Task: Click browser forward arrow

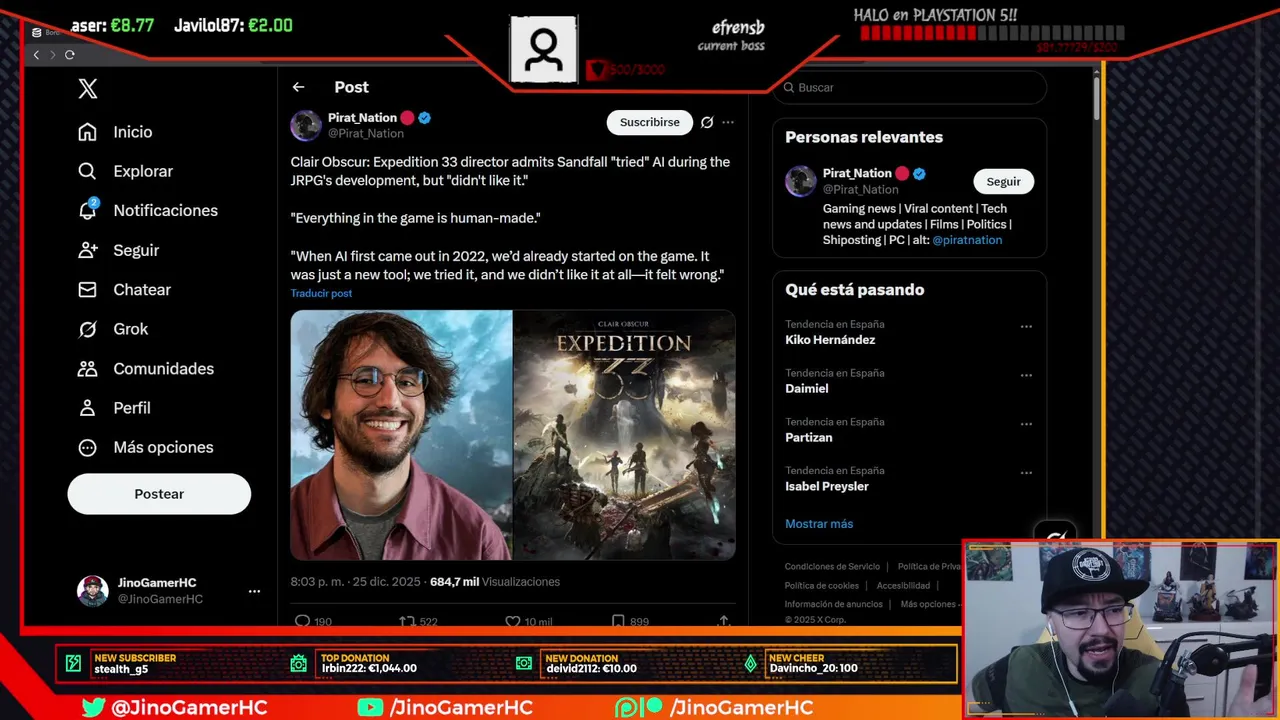Action: pos(52,55)
